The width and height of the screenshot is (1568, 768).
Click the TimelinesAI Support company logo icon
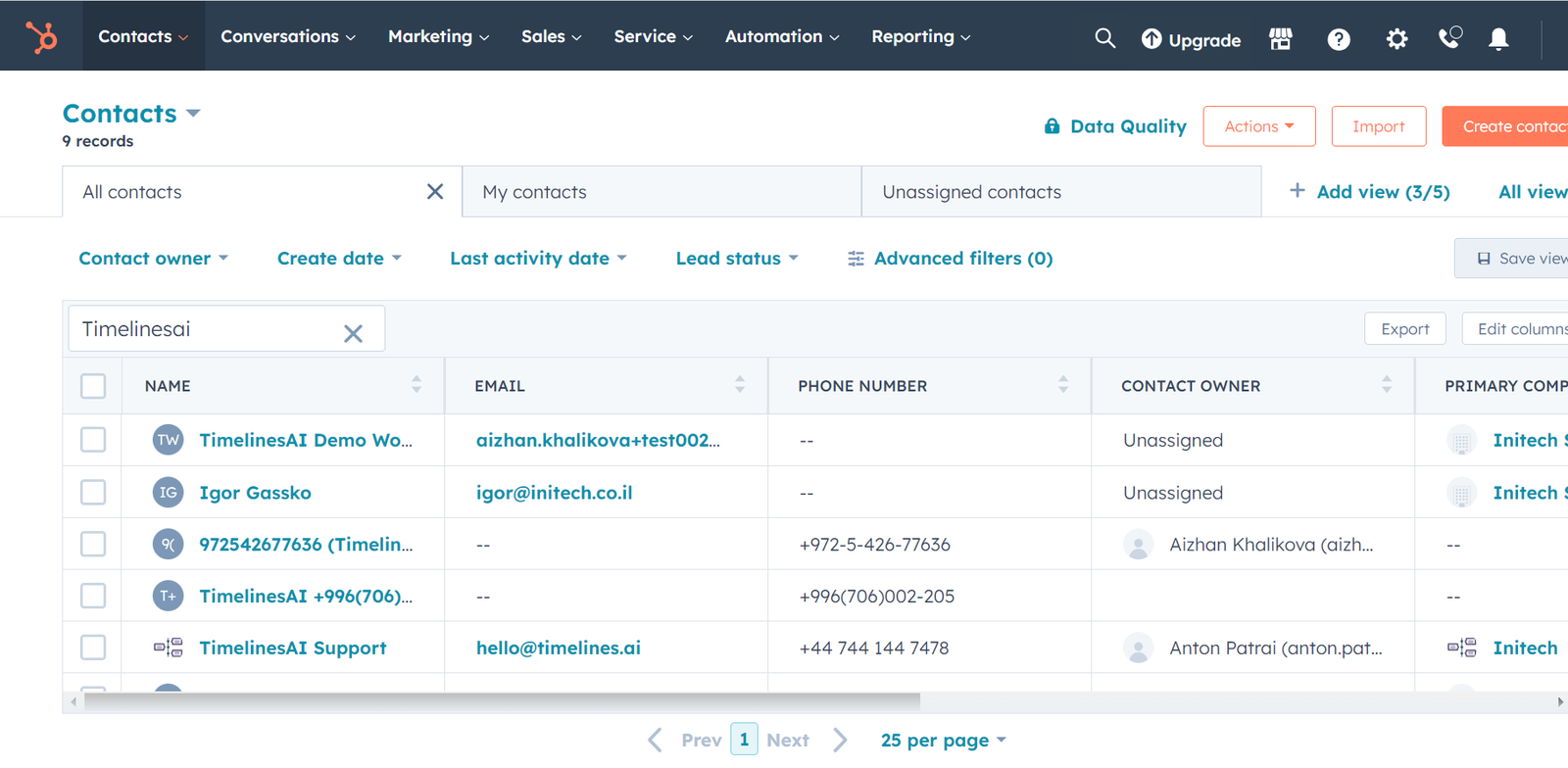pyautogui.click(x=169, y=648)
